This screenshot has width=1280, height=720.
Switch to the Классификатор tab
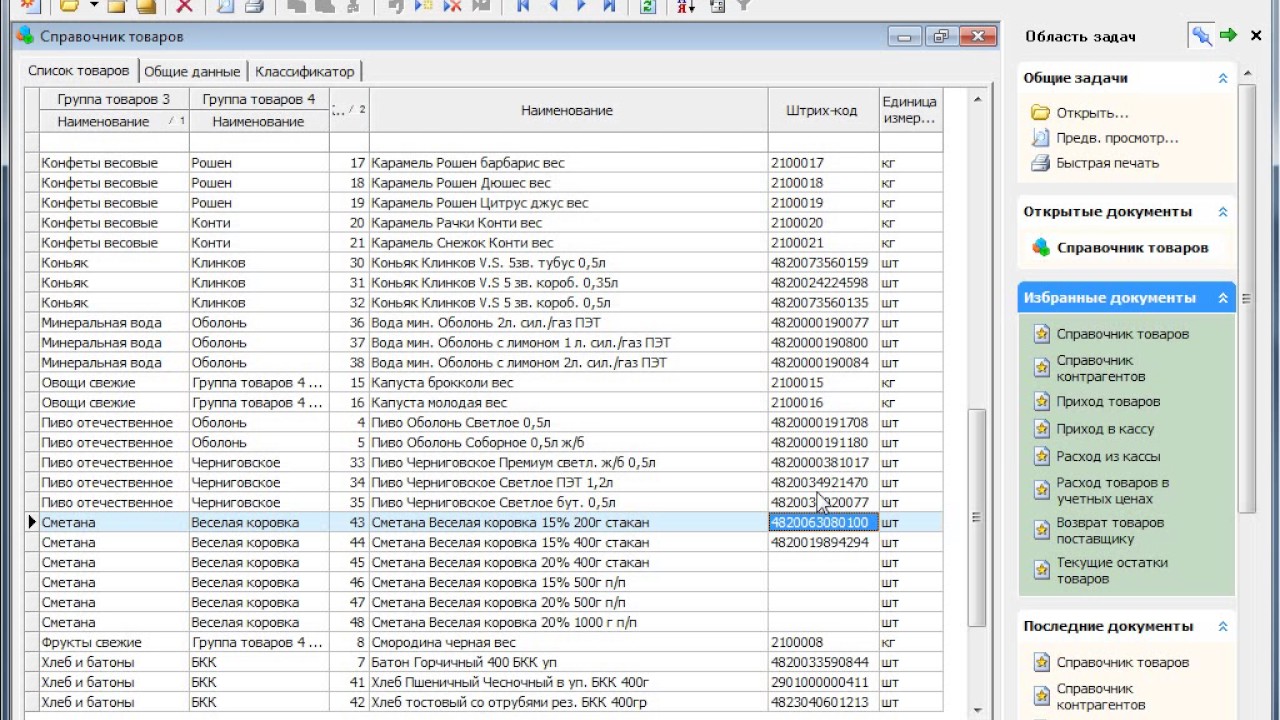tap(304, 72)
